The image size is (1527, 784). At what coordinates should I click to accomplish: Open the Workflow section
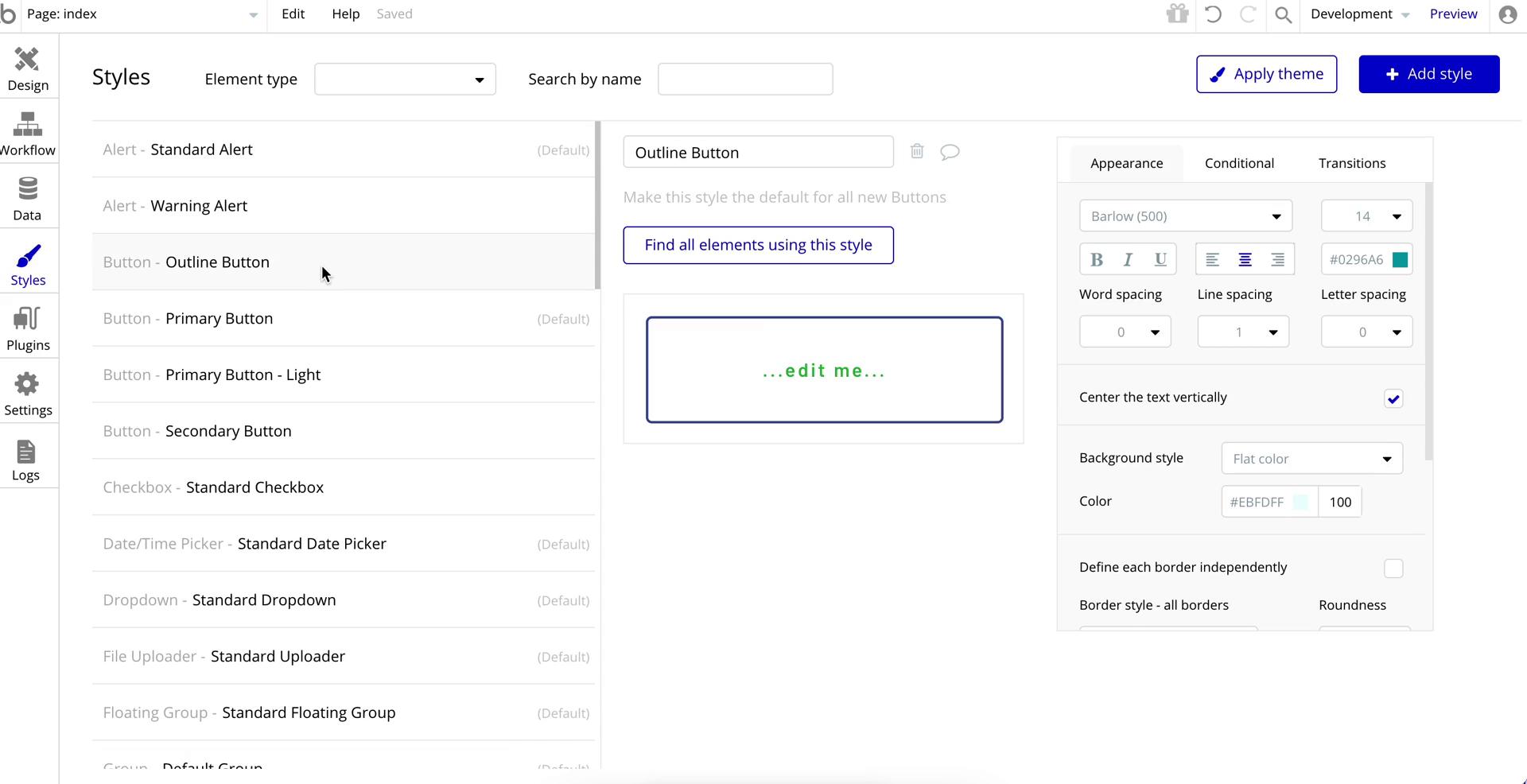coord(28,134)
